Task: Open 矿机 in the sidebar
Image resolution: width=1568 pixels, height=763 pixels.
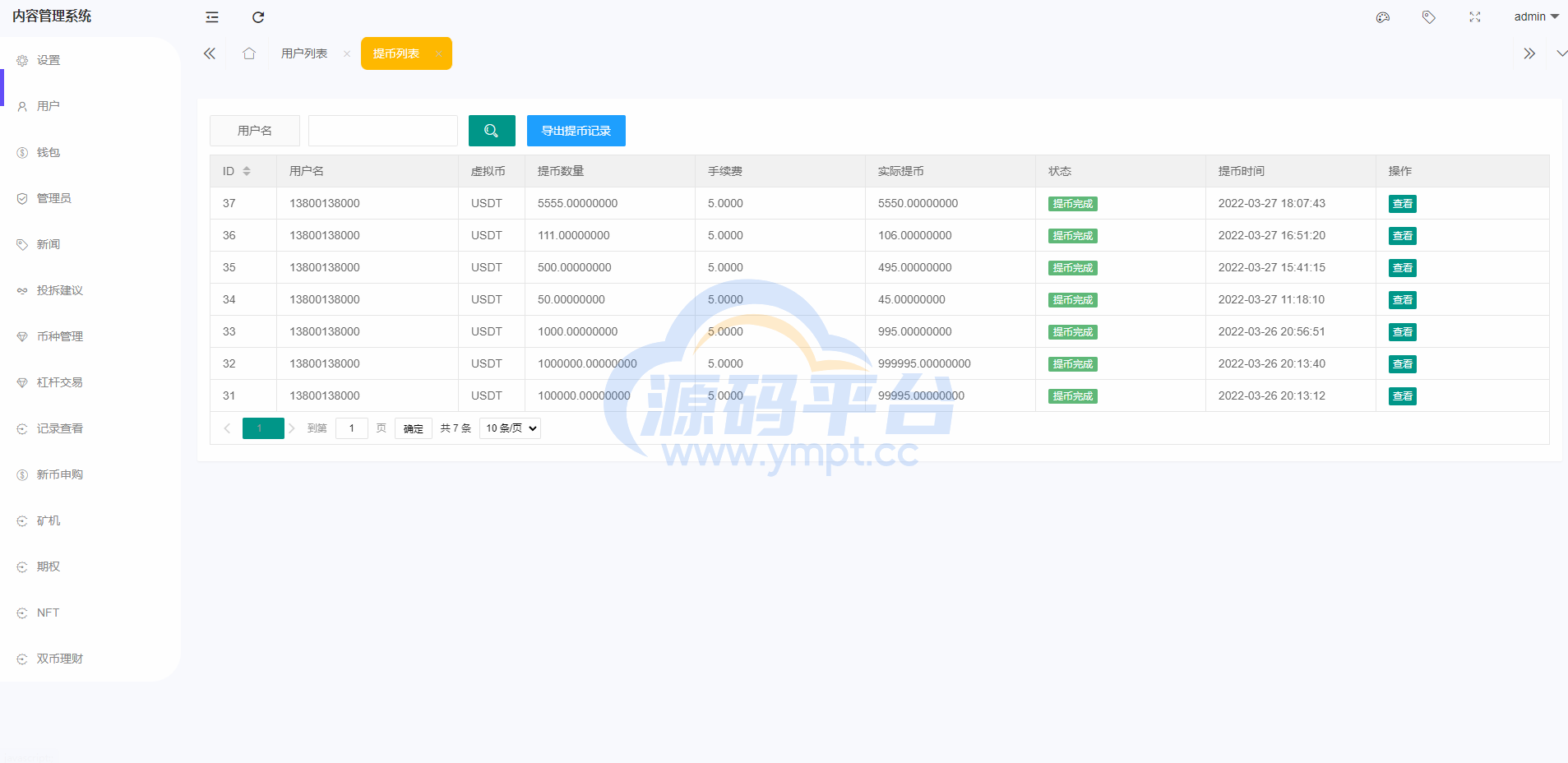Action: click(x=90, y=520)
